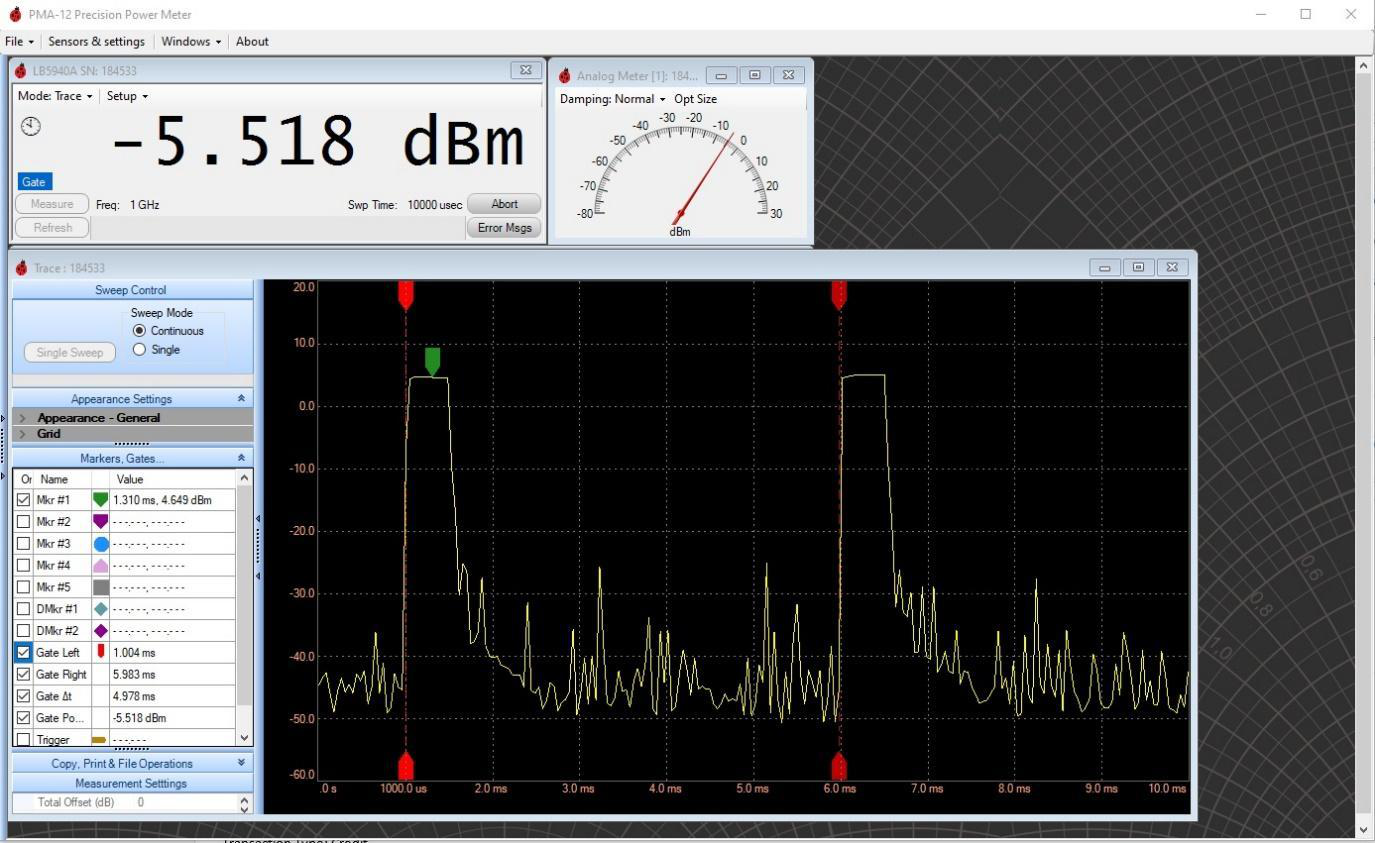Uncheck the Gate Left checkbox
This screenshot has width=1375, height=843.
click(24, 652)
